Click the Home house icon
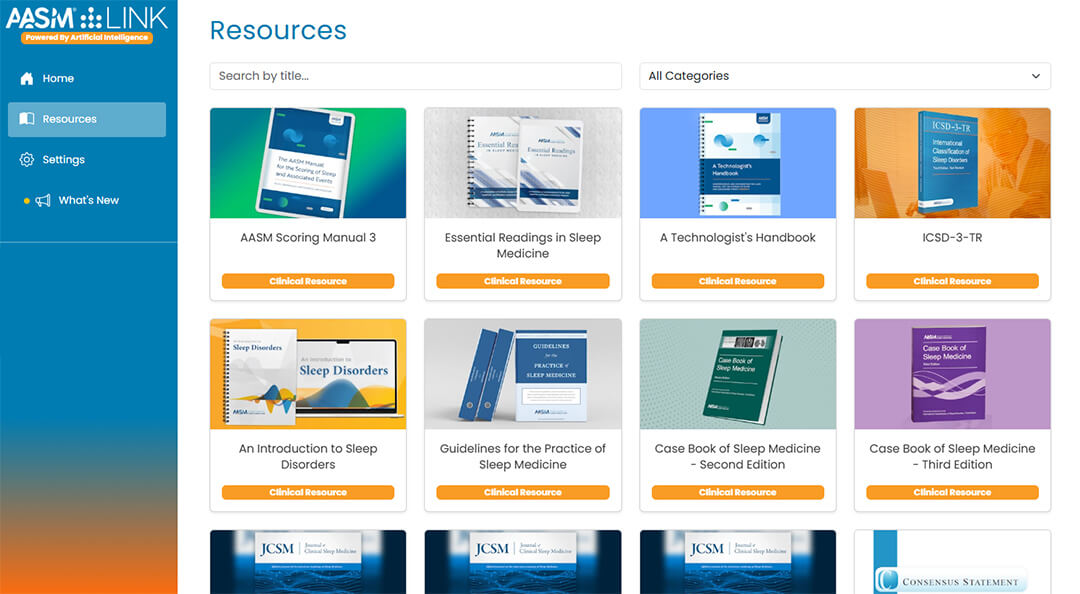The height and width of the screenshot is (594, 1080). [27, 79]
